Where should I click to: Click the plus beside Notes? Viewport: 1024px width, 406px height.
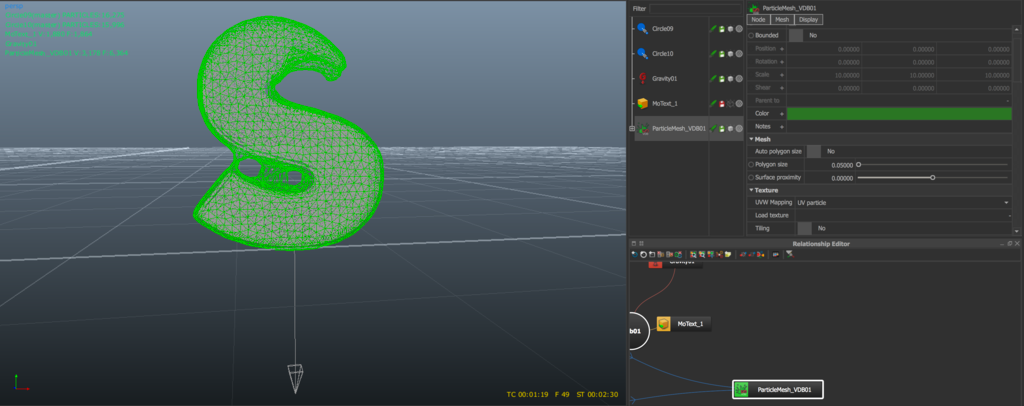coord(782,126)
